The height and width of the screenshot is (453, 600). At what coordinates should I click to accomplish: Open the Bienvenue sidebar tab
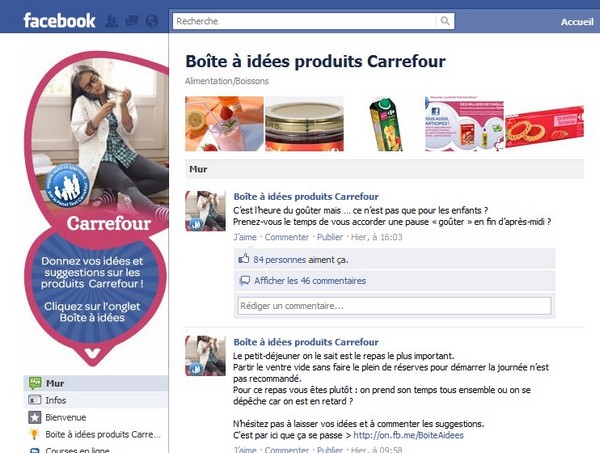click(96, 417)
